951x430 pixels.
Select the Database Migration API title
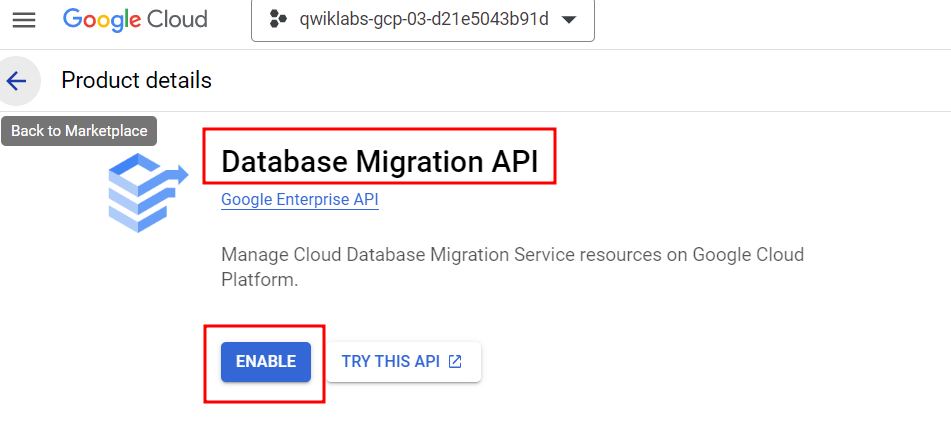tap(380, 162)
